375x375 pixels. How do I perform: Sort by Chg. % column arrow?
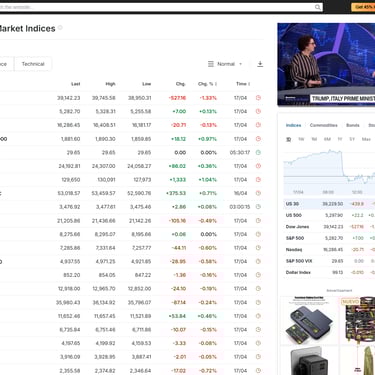click(x=216, y=84)
